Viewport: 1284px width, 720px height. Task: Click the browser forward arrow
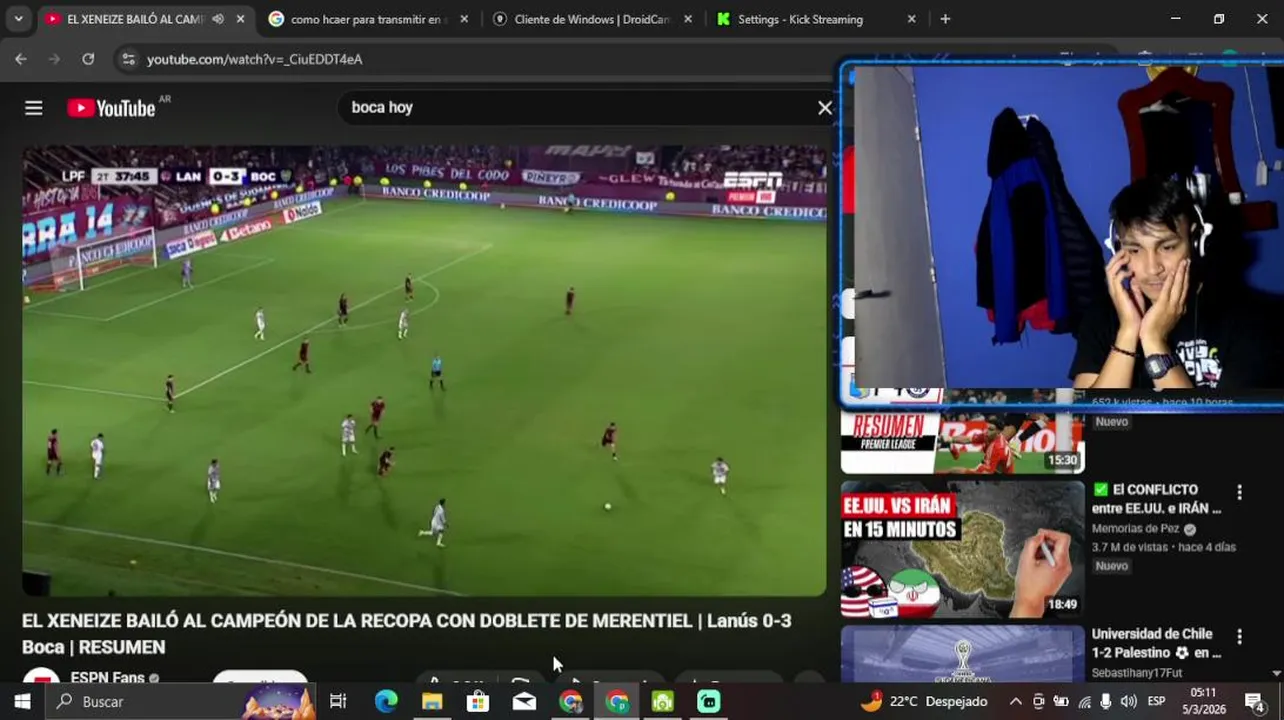click(55, 59)
